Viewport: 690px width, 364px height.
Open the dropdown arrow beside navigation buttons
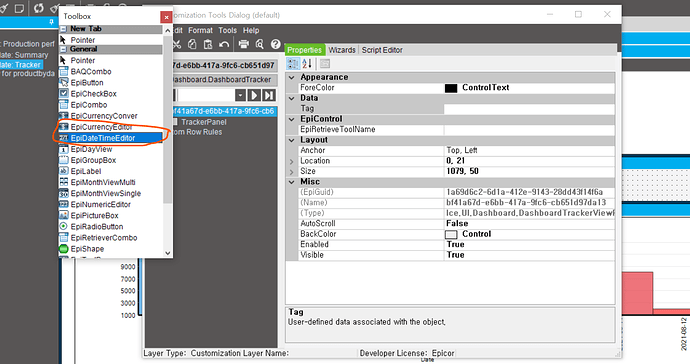[240, 95]
